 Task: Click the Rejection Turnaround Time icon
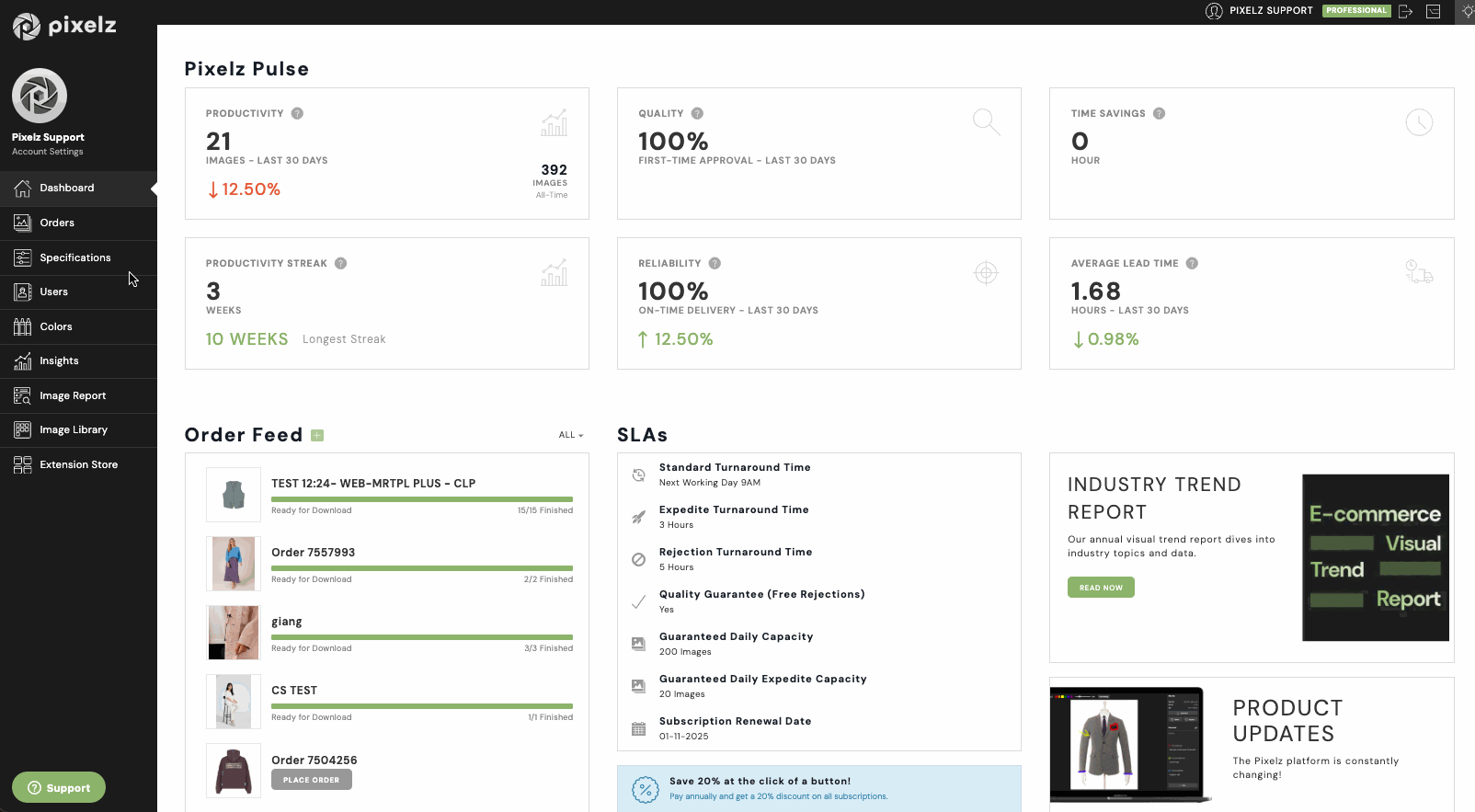point(638,559)
